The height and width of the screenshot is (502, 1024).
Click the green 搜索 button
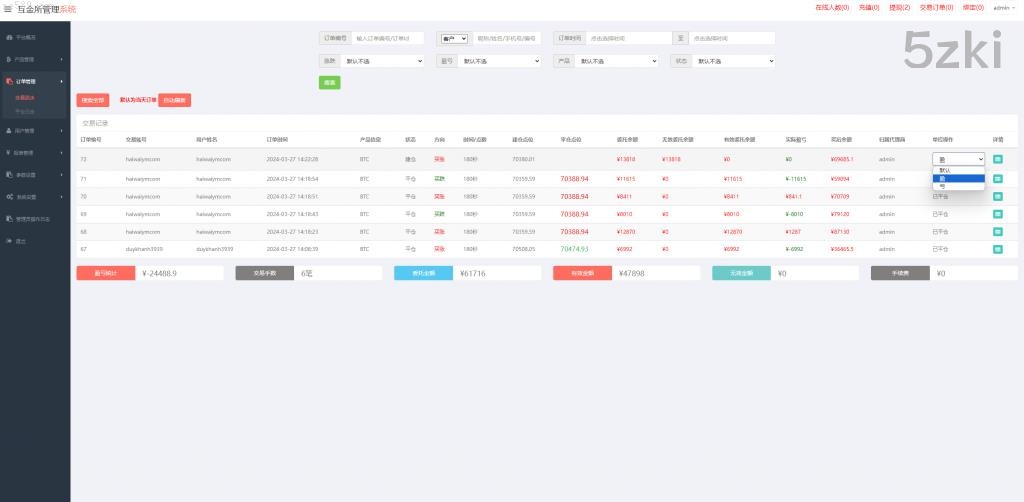(329, 82)
